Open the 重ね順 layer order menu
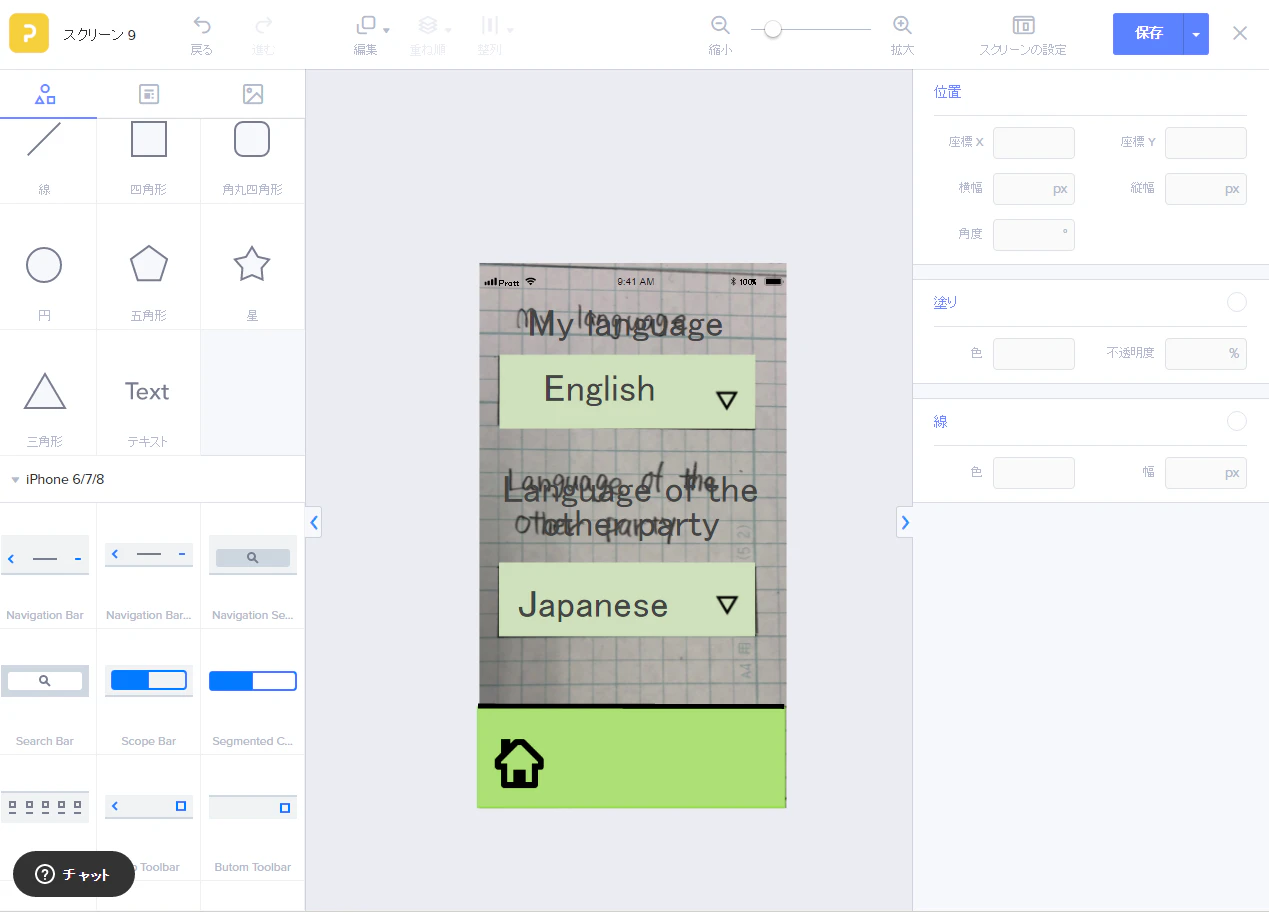 [x=431, y=34]
